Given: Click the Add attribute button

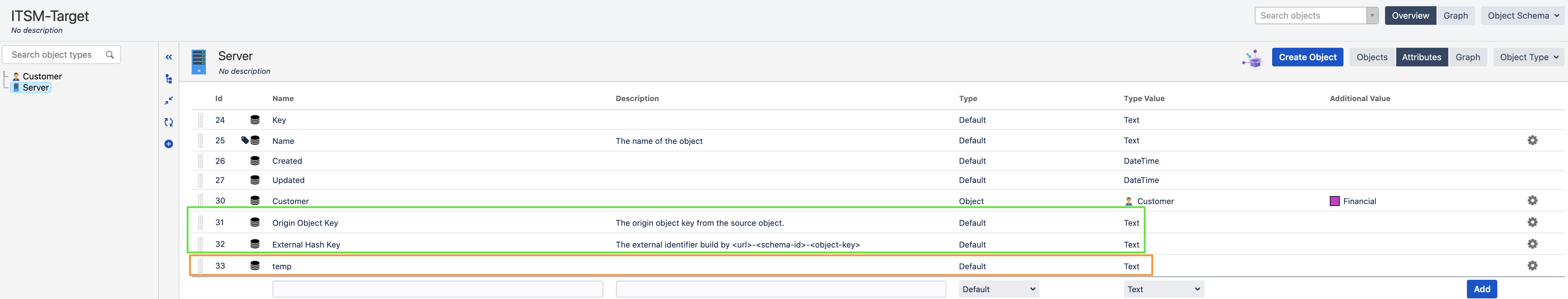Looking at the screenshot, I should pos(1481,289).
